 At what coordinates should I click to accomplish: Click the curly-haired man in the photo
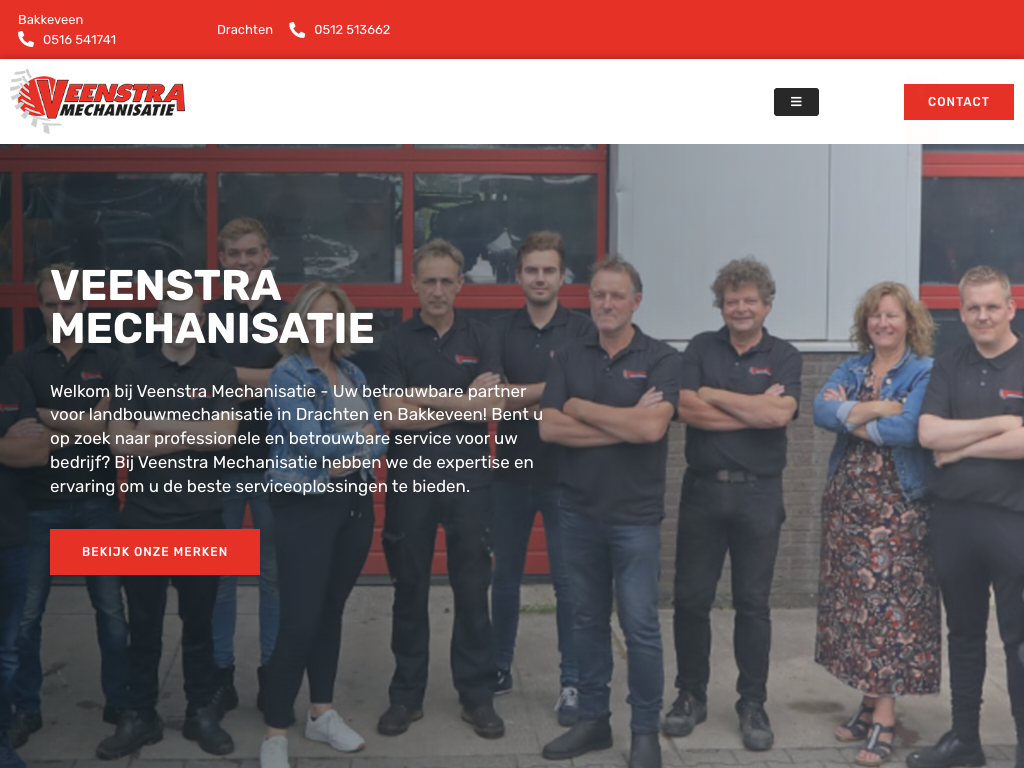[741, 496]
